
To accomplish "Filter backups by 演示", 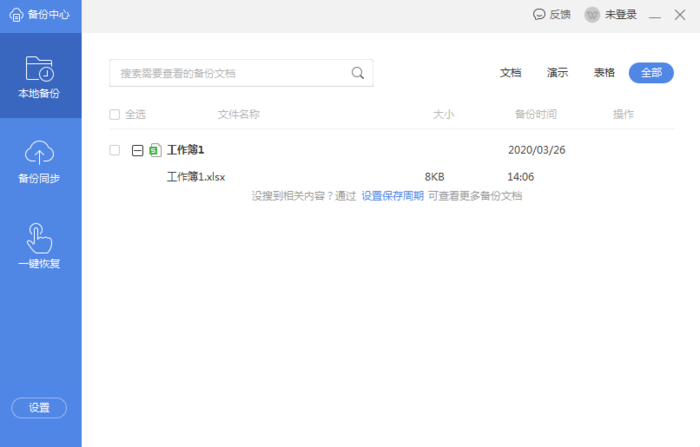I will pyautogui.click(x=558, y=73).
